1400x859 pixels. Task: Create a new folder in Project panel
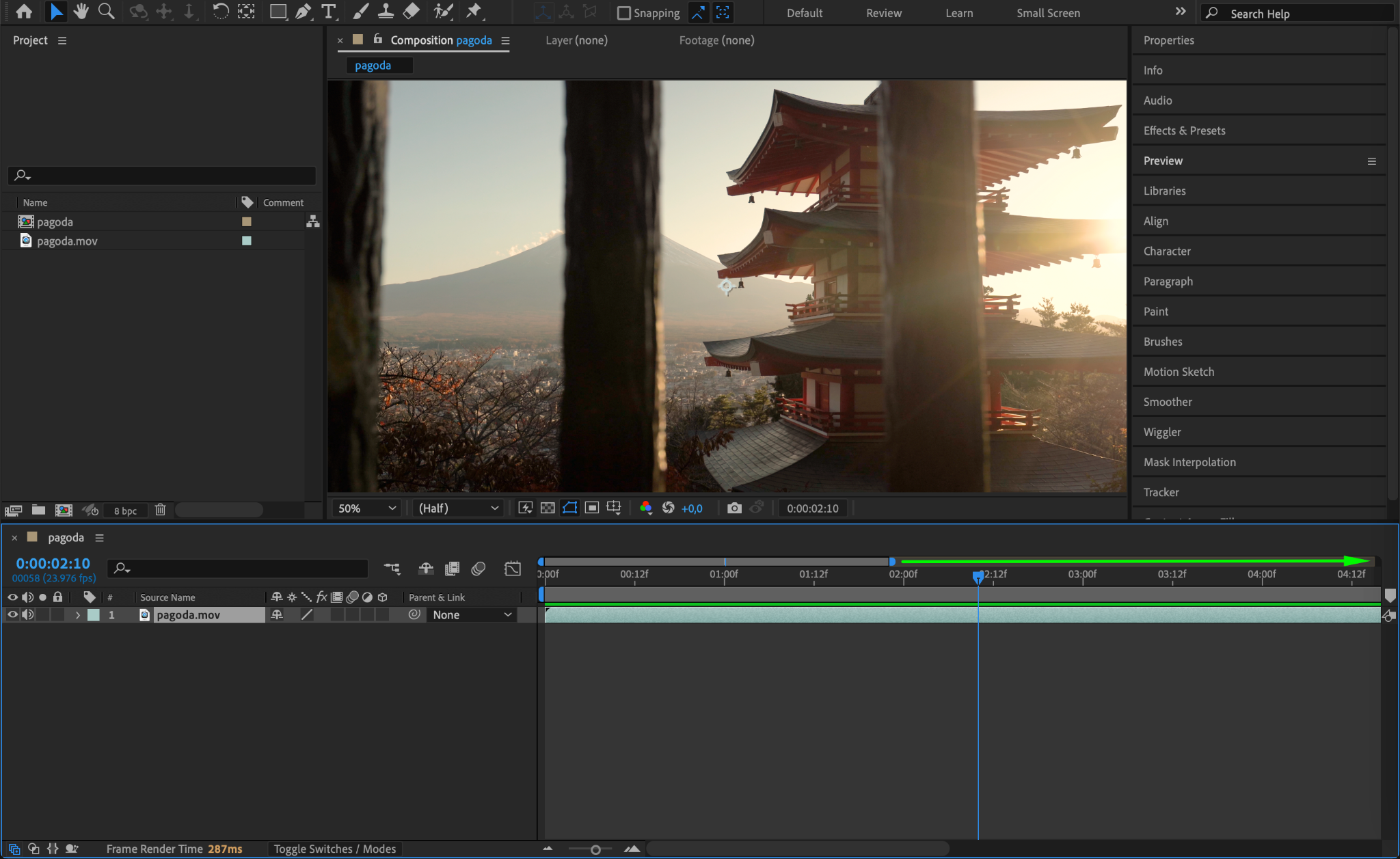tap(39, 510)
